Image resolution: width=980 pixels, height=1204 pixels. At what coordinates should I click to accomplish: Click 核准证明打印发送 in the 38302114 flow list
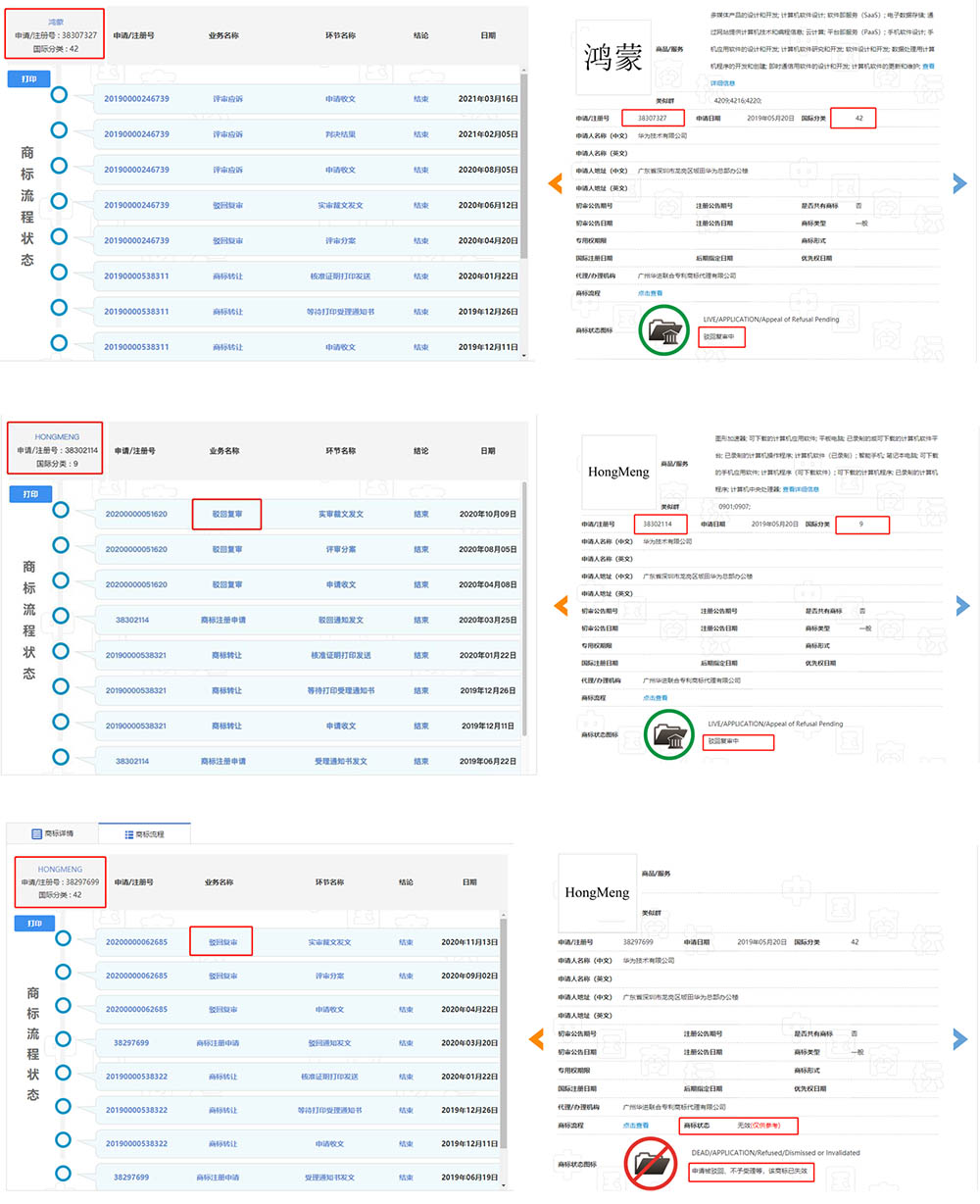tap(341, 655)
